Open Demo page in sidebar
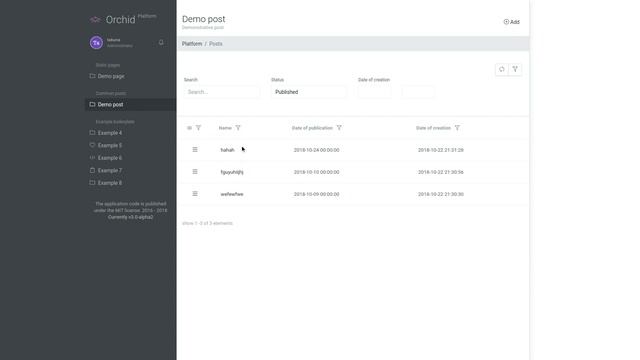 pos(111,76)
